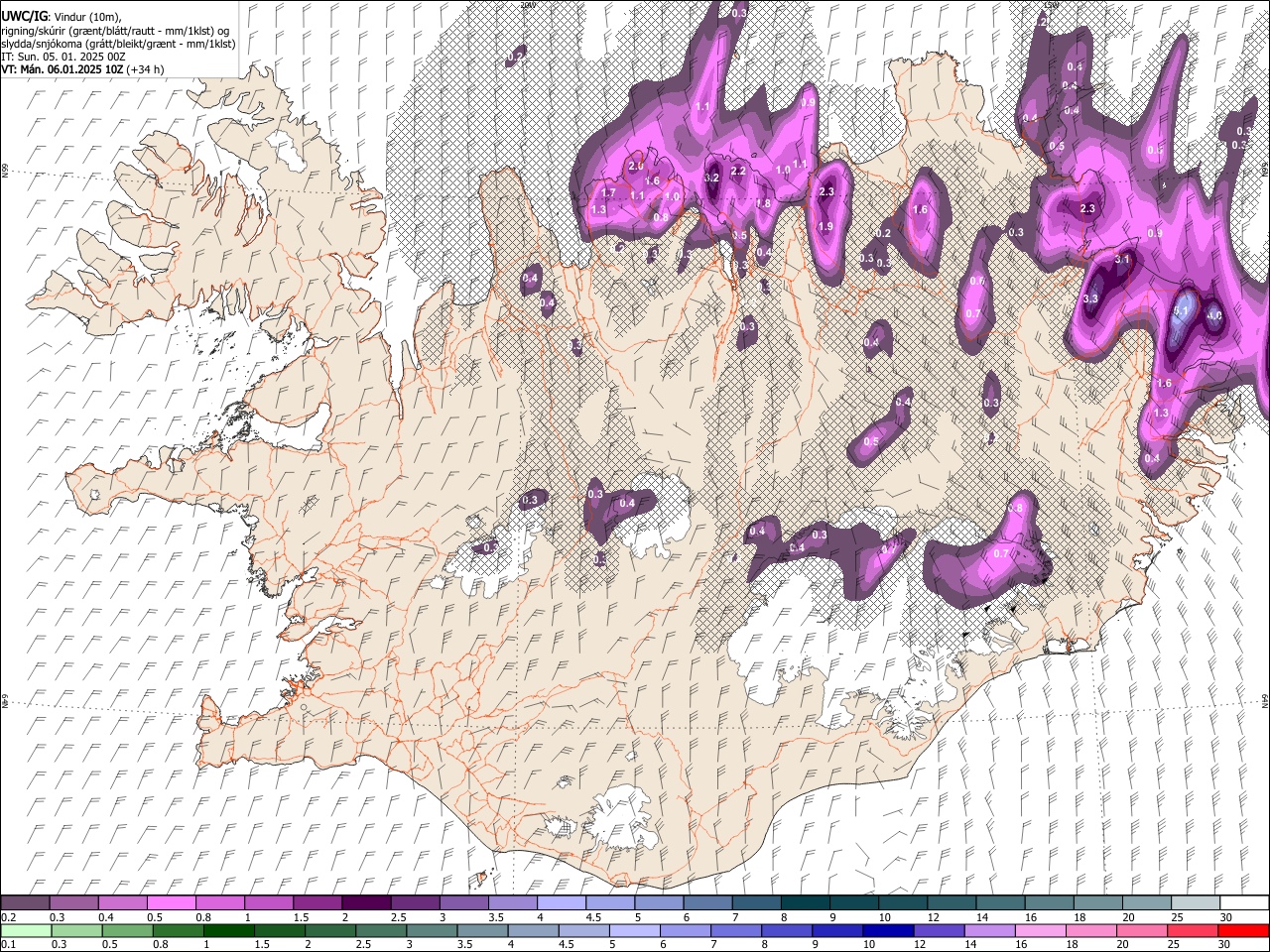Viewport: 1270px width, 952px height.
Task: Select the dark teal swatch at 8 in the top legend
Action: click(x=805, y=903)
